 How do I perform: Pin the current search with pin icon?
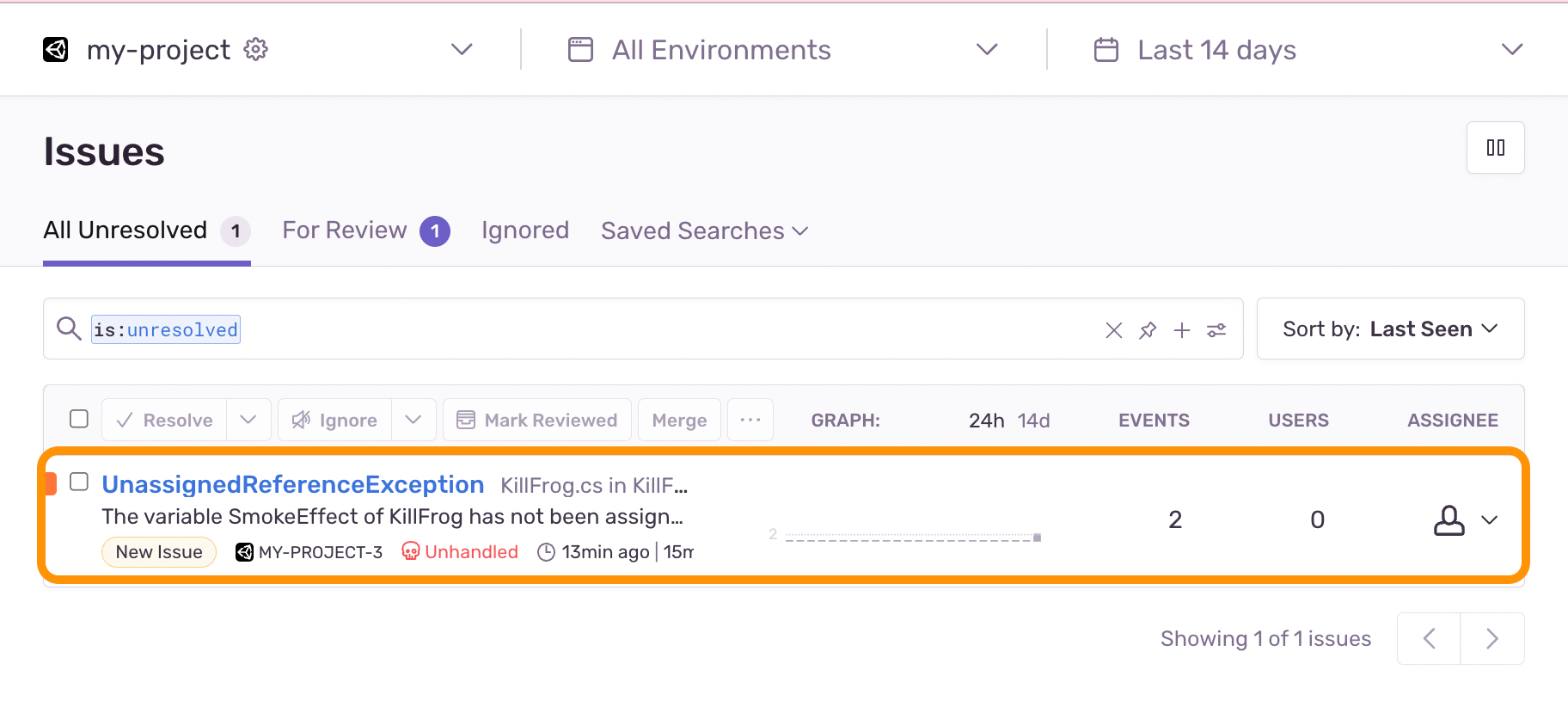(x=1148, y=330)
